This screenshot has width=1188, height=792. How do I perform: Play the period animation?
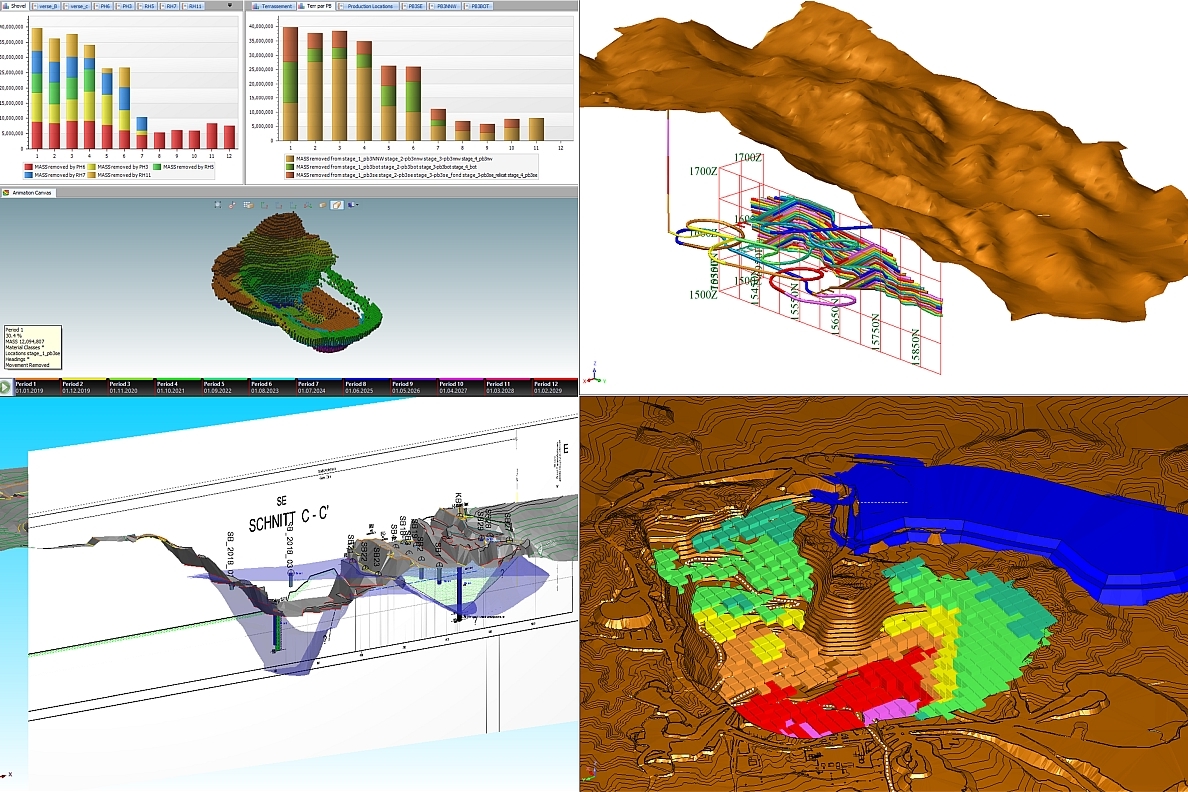(x=7, y=387)
